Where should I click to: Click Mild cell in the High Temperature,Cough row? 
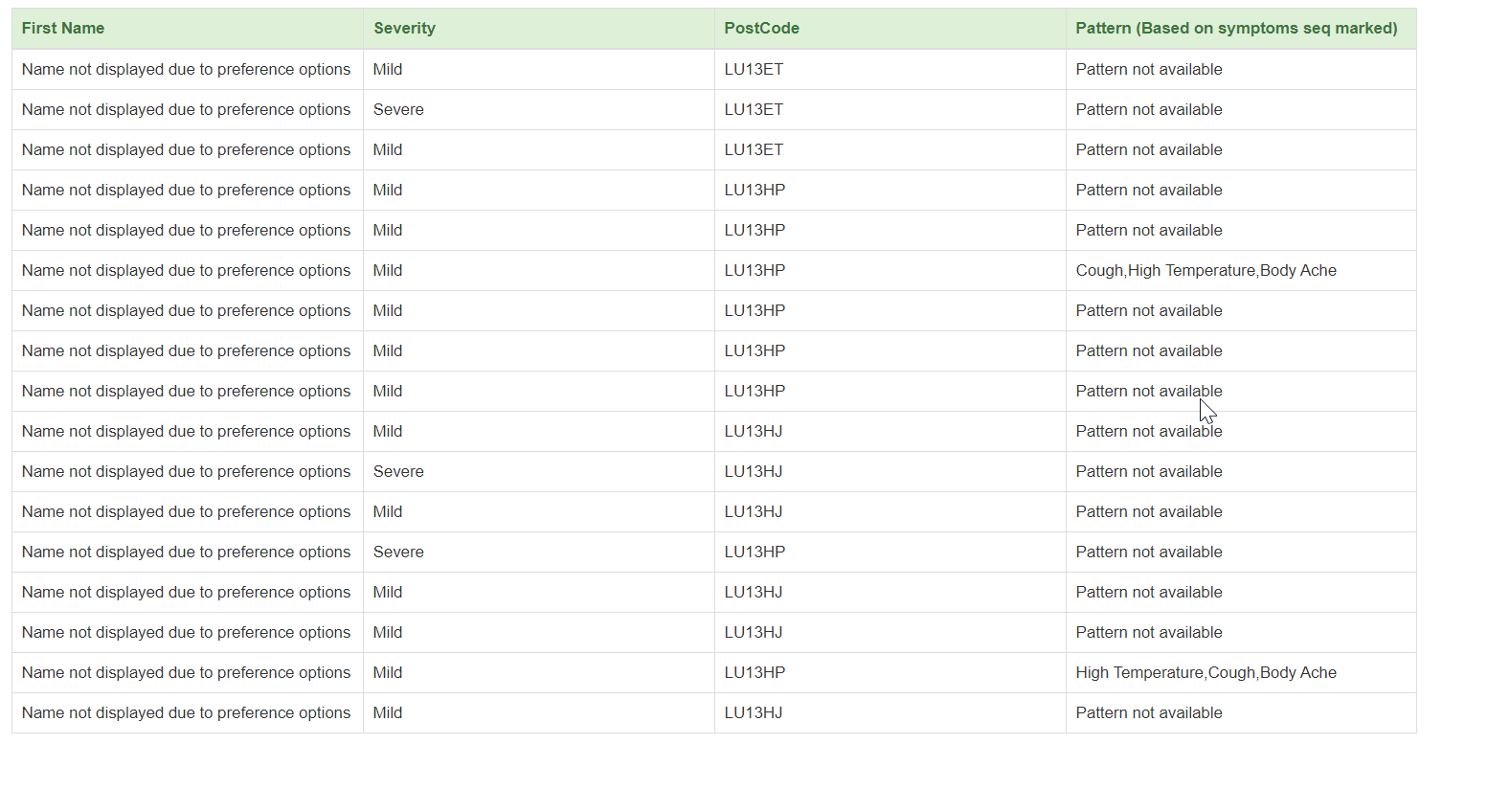point(539,673)
